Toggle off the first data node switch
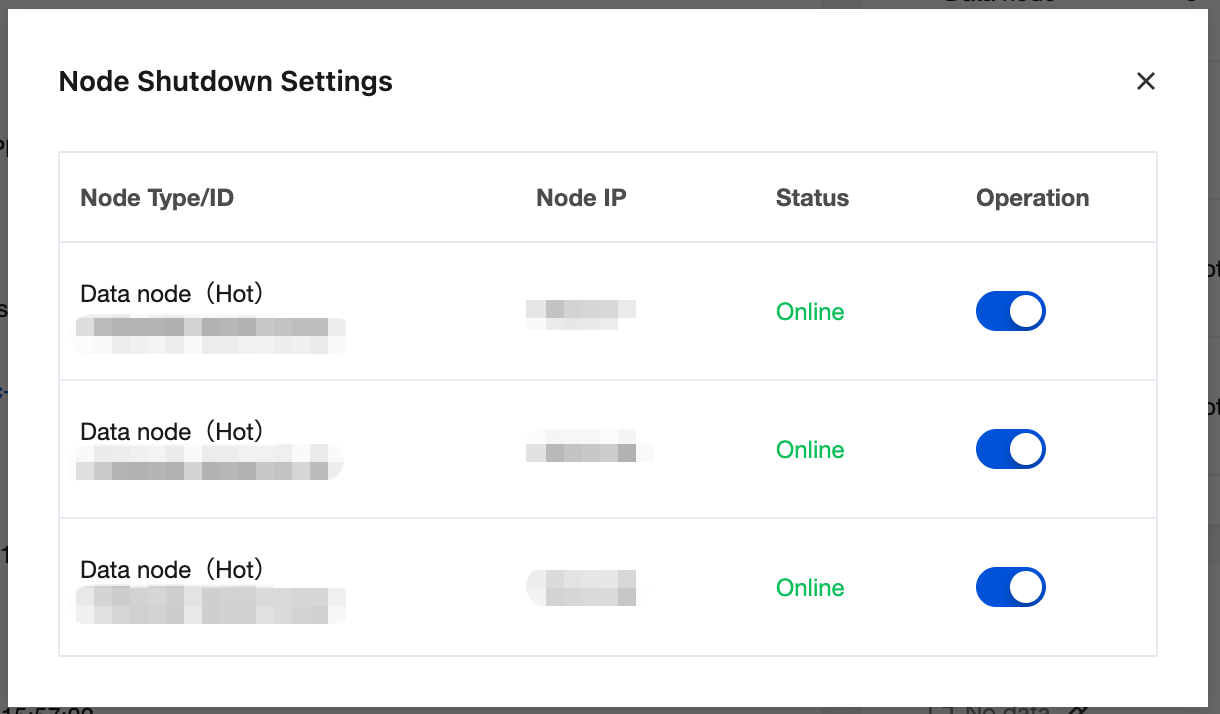Screen dimensions: 1220x714 coord(1010,311)
